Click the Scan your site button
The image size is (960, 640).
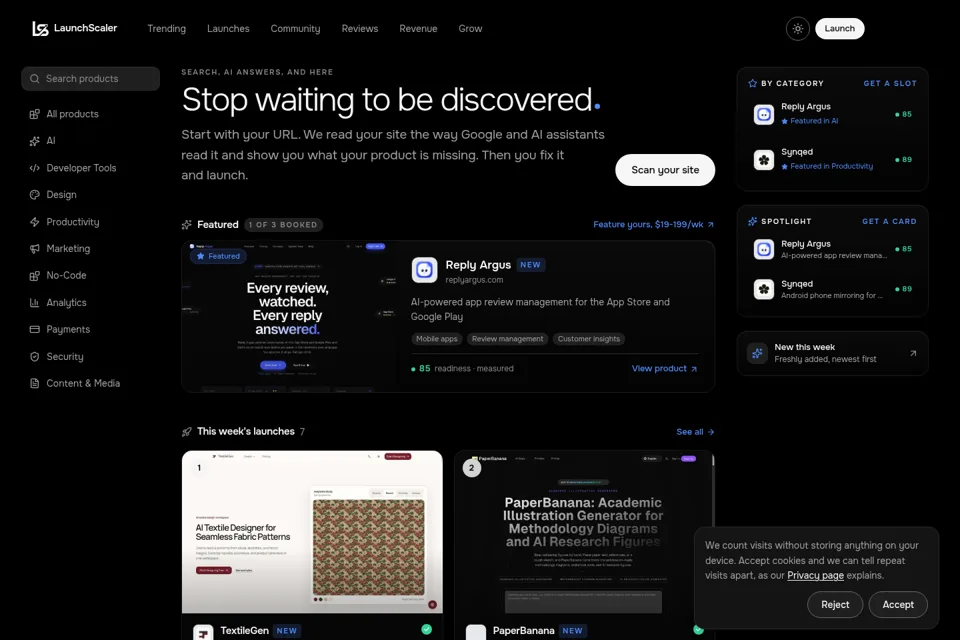[665, 170]
